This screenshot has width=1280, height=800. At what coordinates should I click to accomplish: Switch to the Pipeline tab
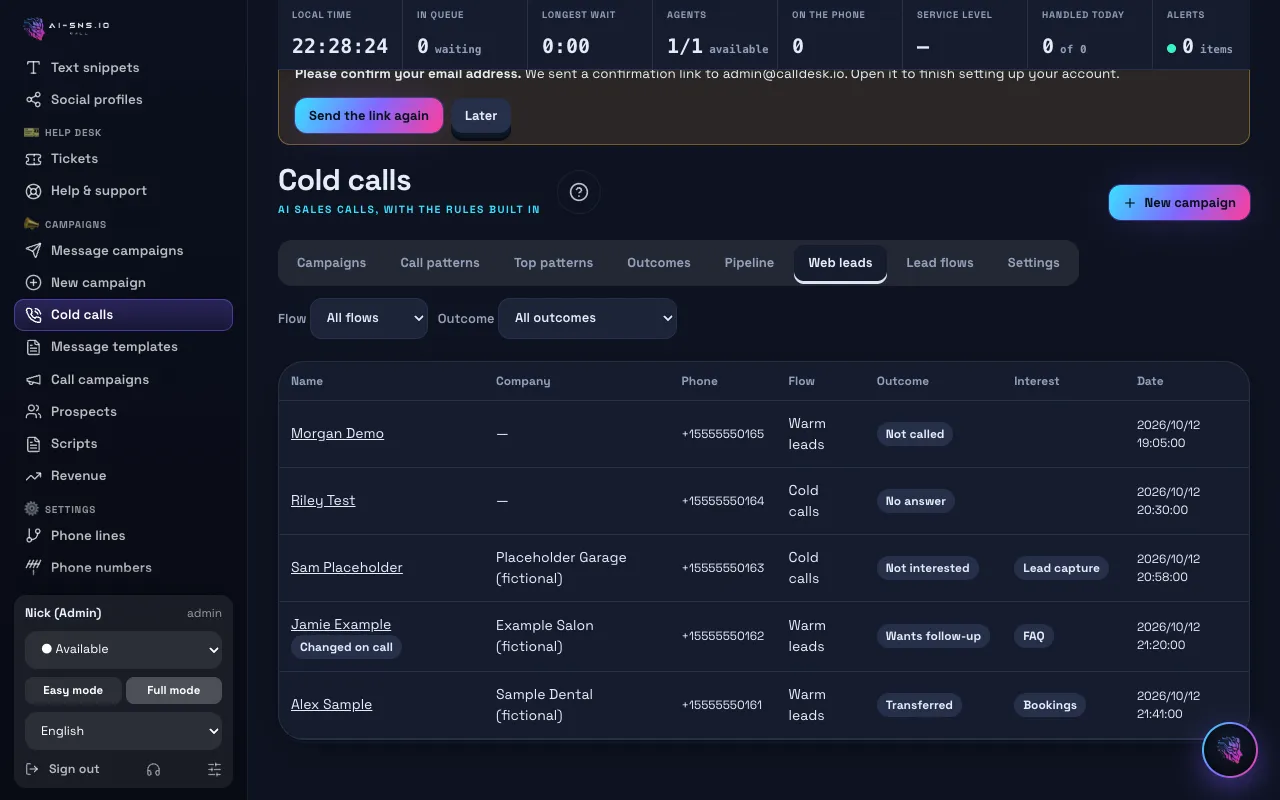[x=749, y=262]
